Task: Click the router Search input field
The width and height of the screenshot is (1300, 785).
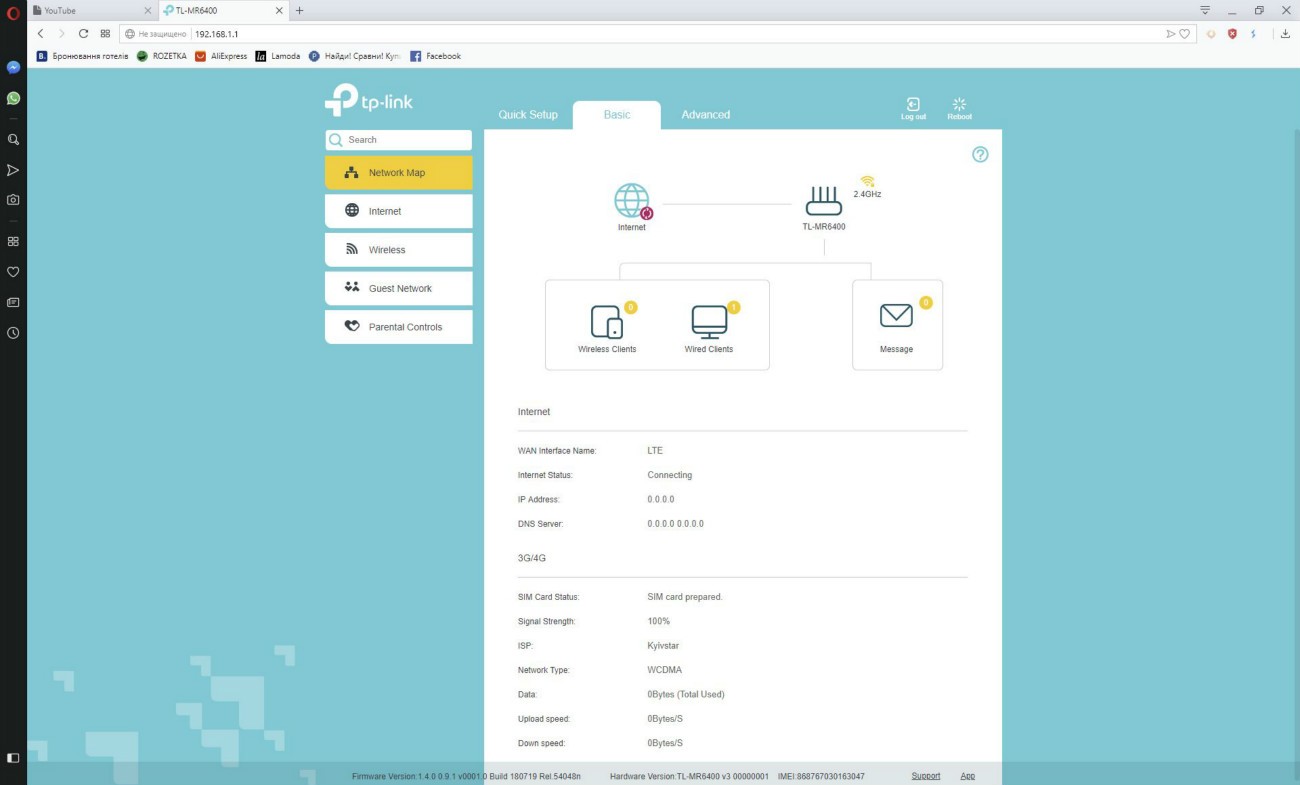Action: click(x=405, y=140)
